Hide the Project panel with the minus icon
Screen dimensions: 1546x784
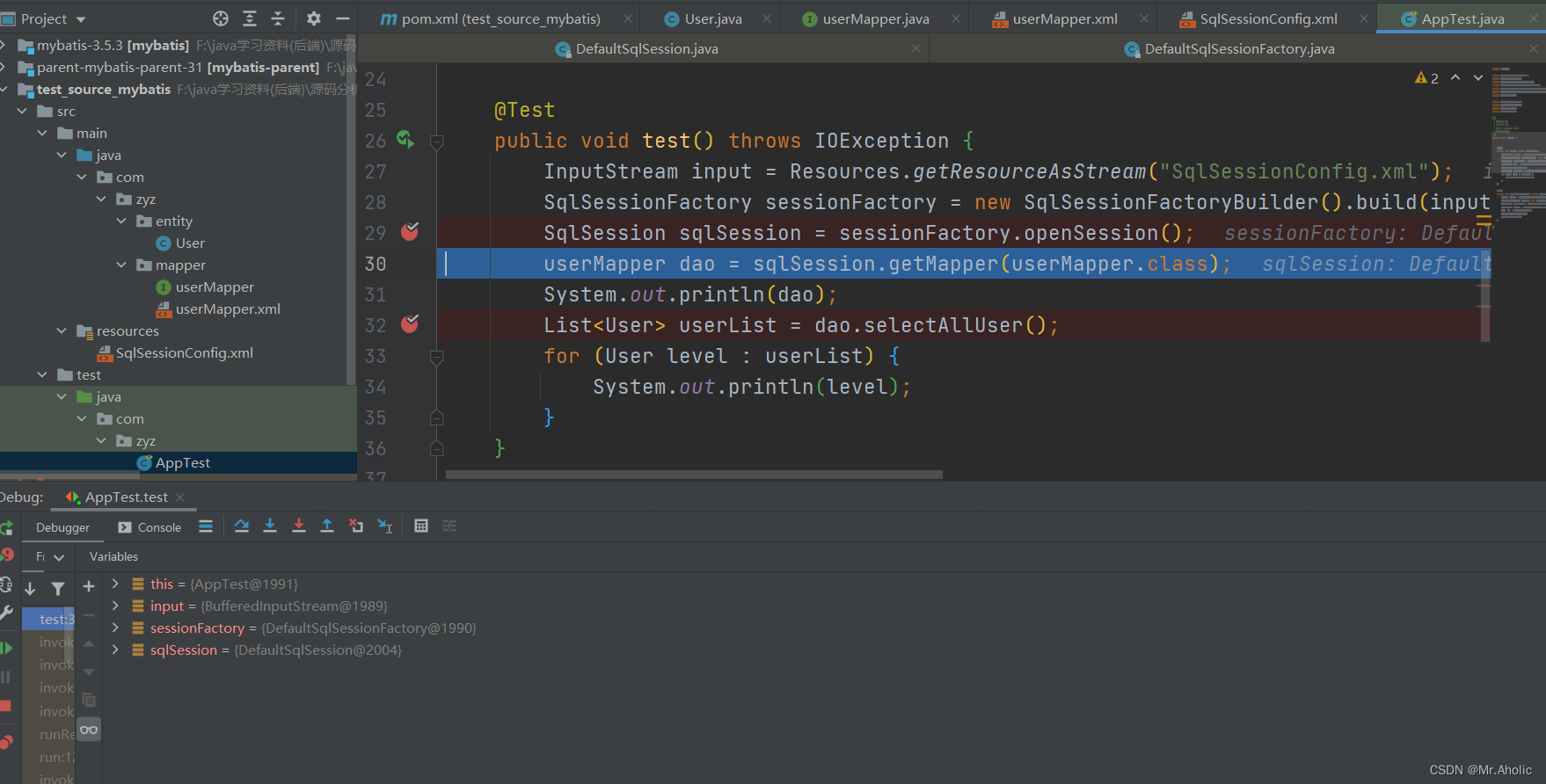[343, 18]
